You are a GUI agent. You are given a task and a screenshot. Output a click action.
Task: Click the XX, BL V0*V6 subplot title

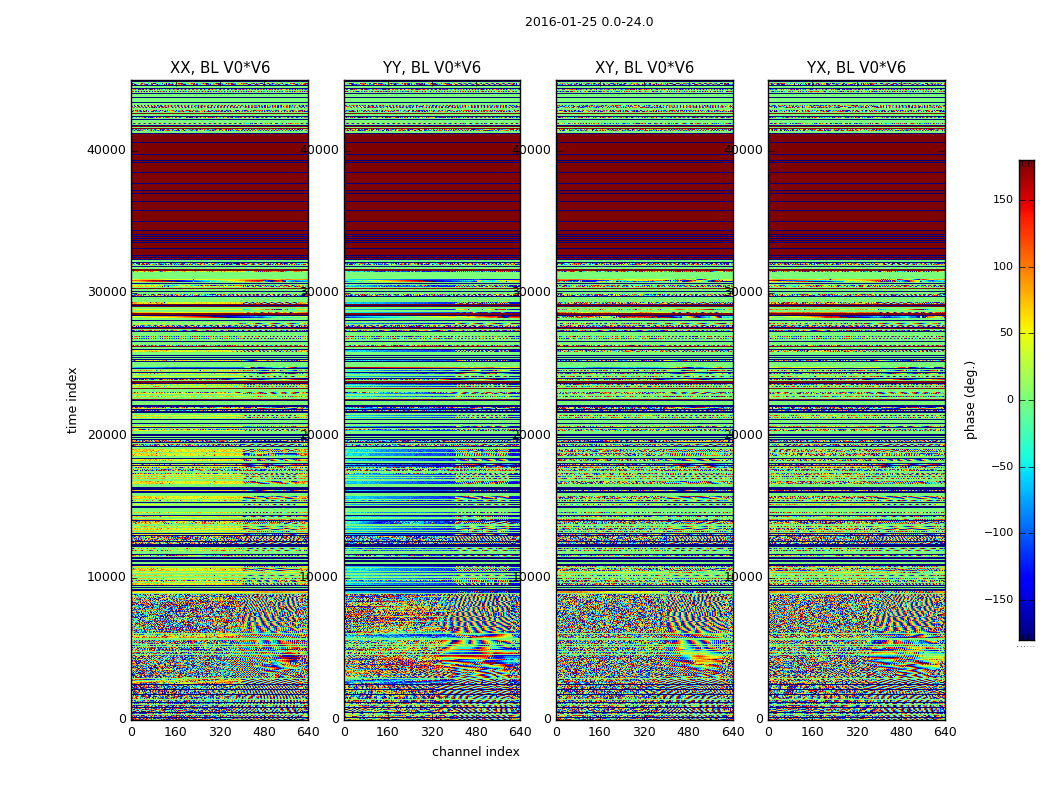point(220,68)
